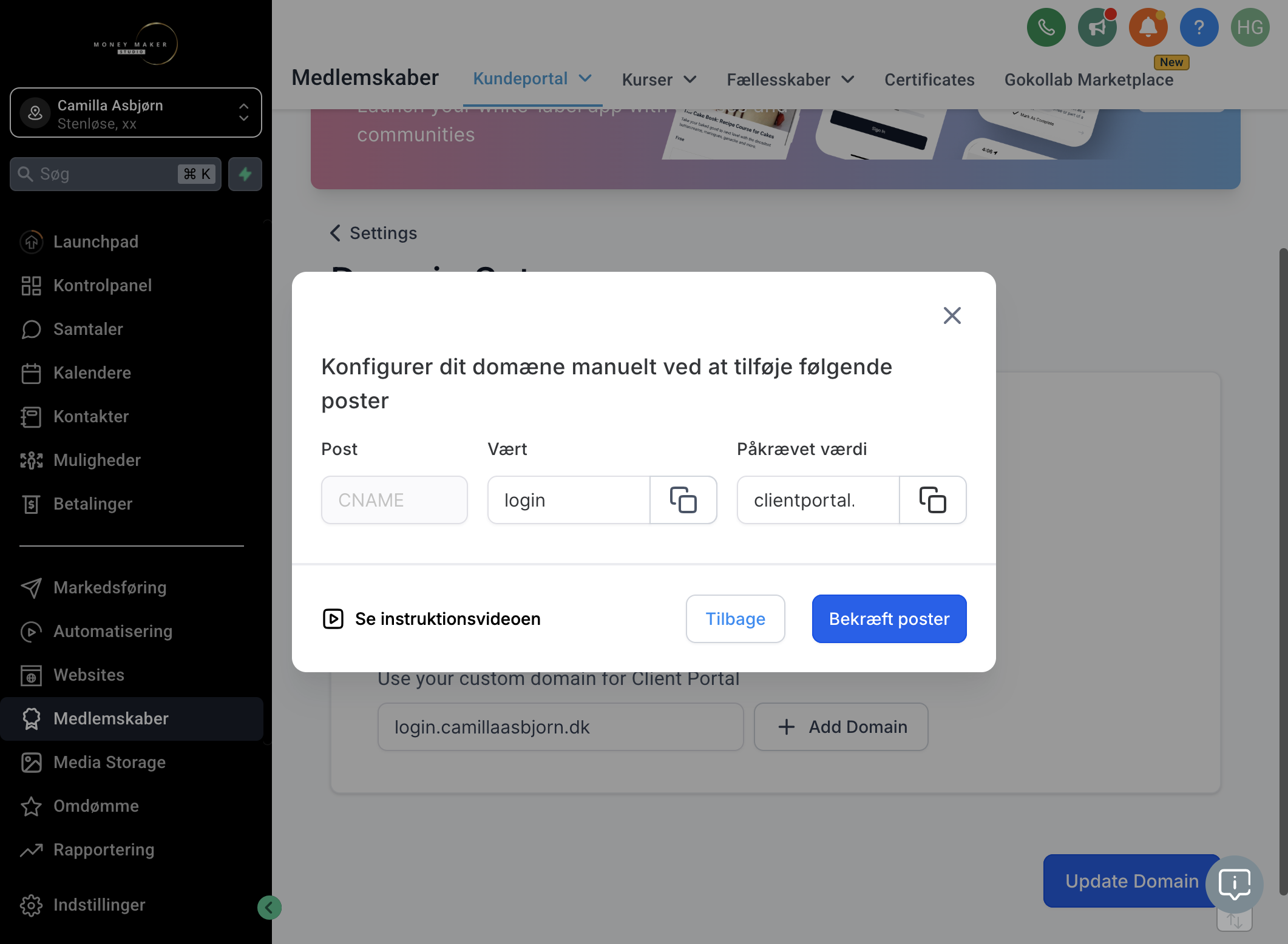Click the Add Domain button
Viewport: 1288px width, 944px height.
pyautogui.click(x=841, y=727)
